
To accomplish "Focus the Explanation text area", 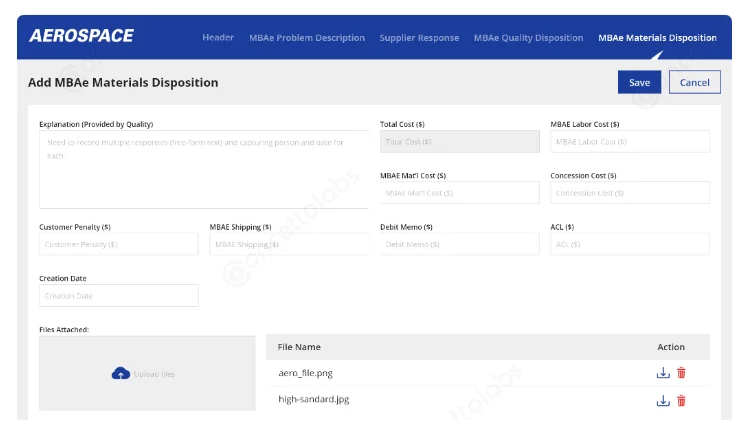I will (x=204, y=169).
